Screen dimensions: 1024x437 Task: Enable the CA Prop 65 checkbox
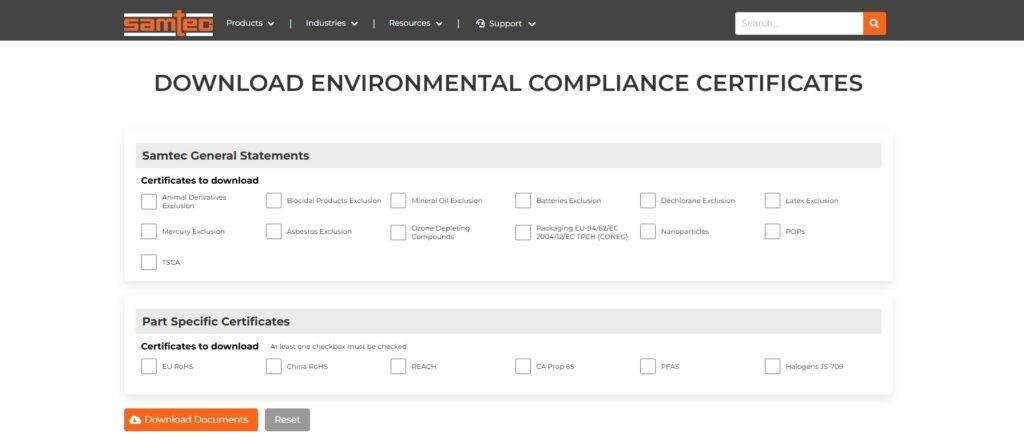pyautogui.click(x=523, y=366)
